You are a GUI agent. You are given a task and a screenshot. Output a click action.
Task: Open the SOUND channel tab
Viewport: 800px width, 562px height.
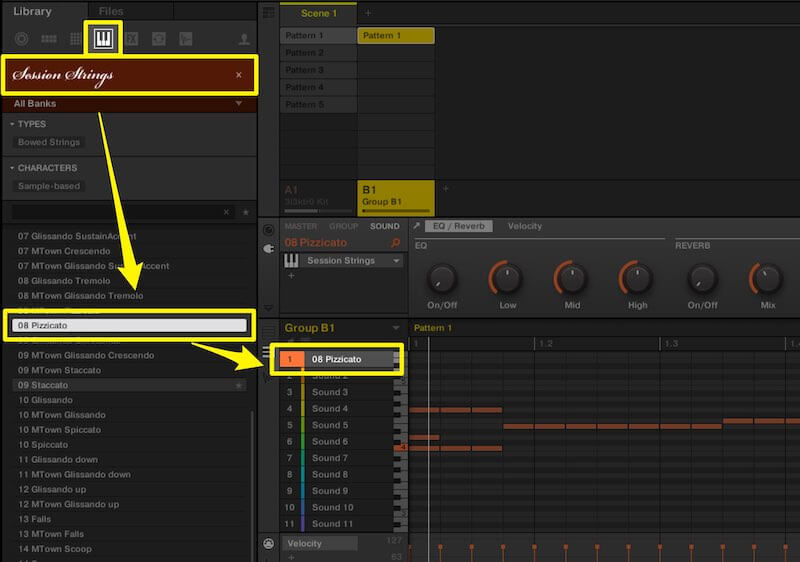(385, 226)
